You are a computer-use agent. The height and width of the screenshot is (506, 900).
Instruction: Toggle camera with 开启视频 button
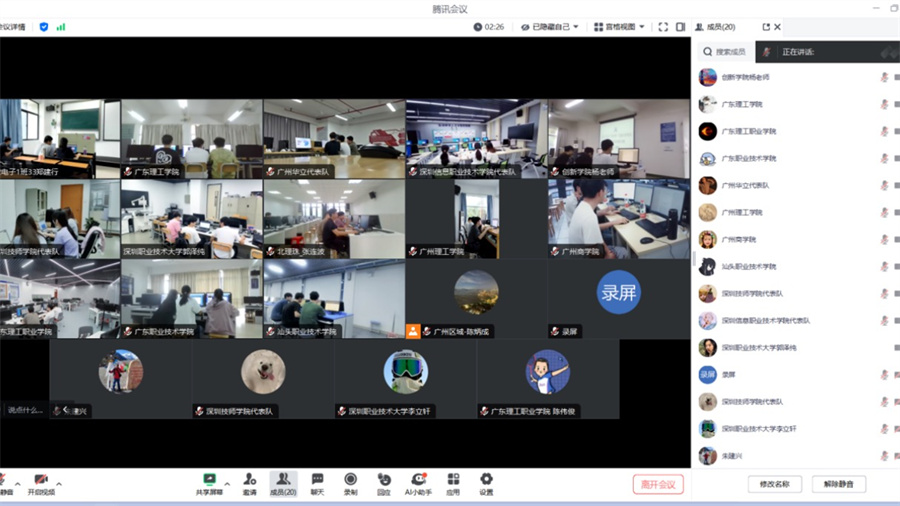tap(41, 481)
